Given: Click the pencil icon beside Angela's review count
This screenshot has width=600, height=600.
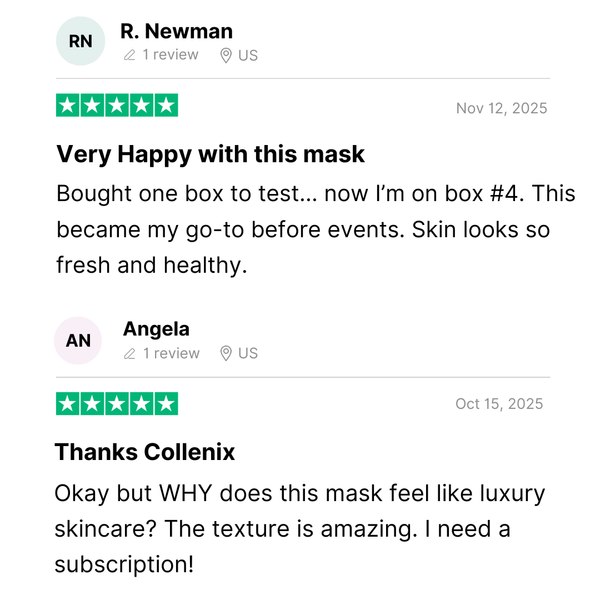Looking at the screenshot, I should click(x=129, y=354).
